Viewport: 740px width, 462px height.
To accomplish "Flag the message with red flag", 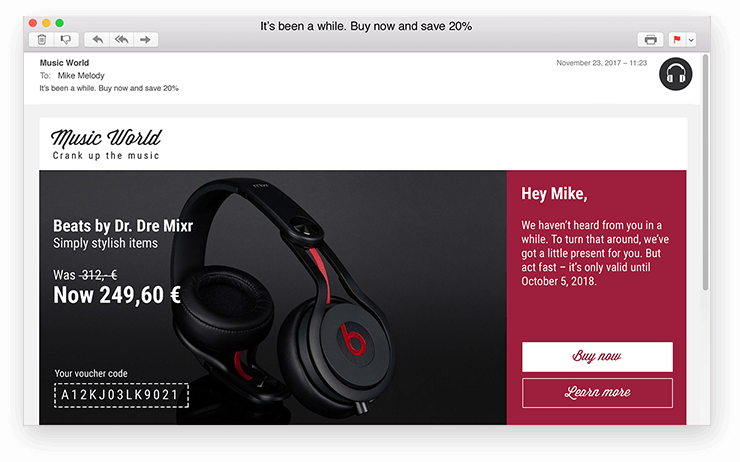I will tap(677, 40).
